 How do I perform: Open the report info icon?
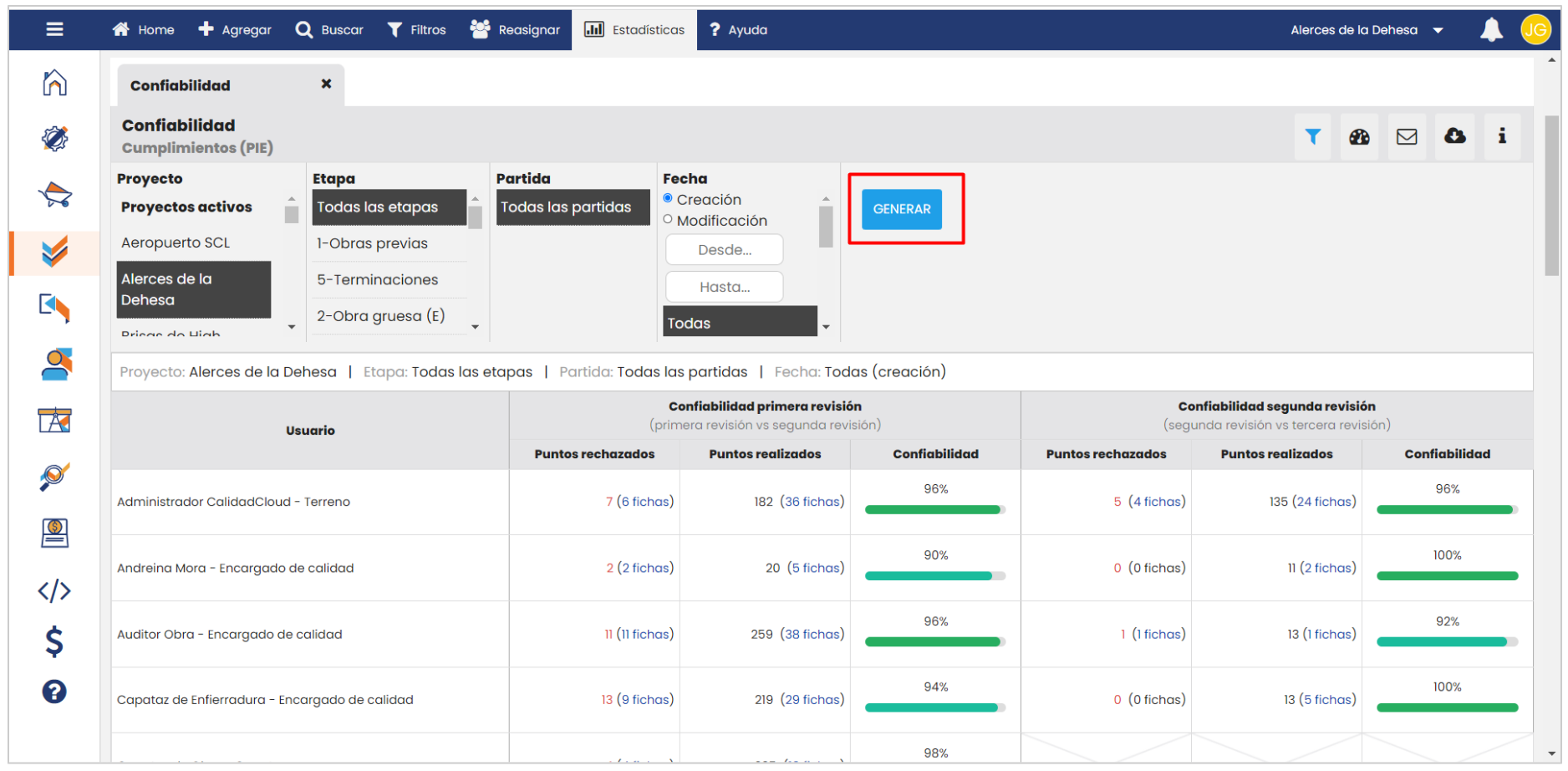1502,136
